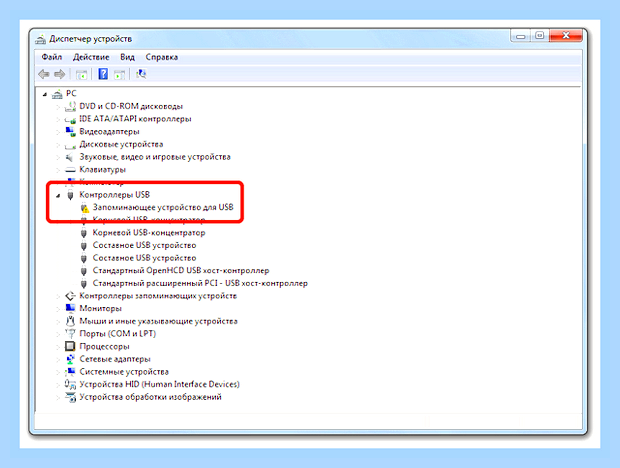Collapse the Контроллеры USB branch arrow
Viewport: 620px width, 468px height.
(58, 195)
